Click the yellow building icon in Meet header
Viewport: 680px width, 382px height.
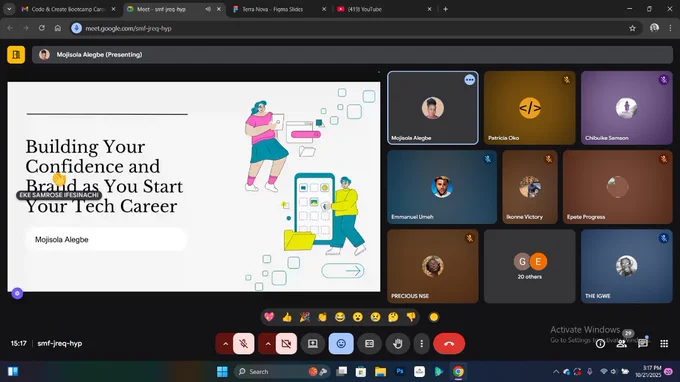tap(16, 55)
